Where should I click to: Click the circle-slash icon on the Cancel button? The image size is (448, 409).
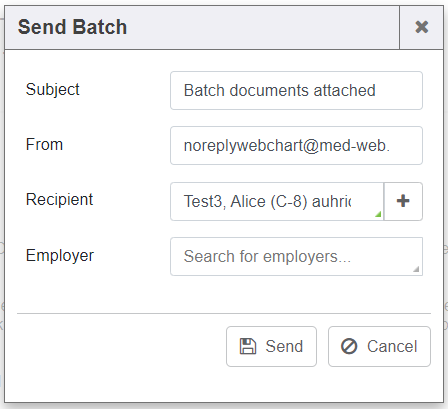coord(349,346)
